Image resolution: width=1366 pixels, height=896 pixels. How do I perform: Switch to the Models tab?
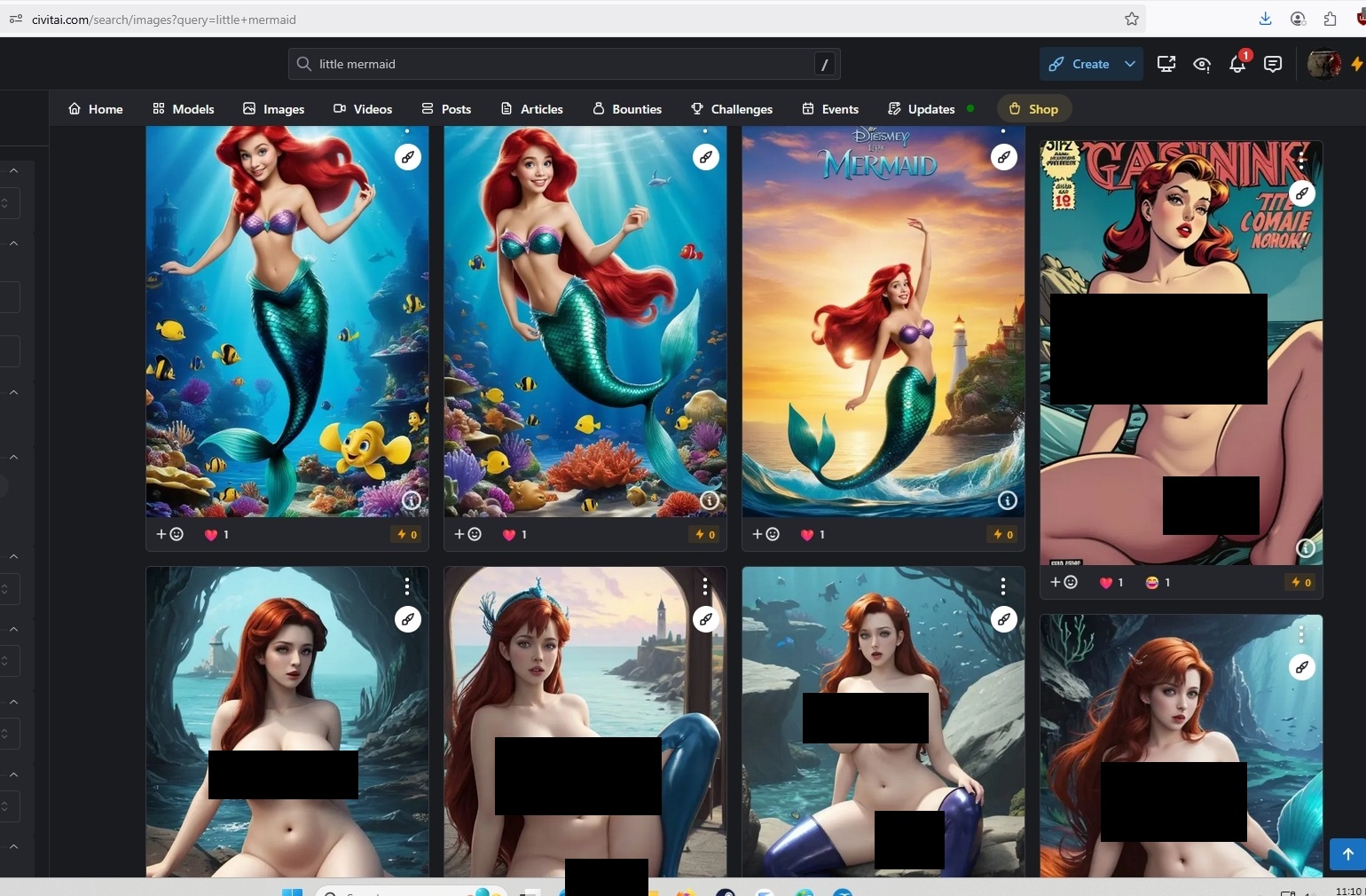(x=184, y=109)
